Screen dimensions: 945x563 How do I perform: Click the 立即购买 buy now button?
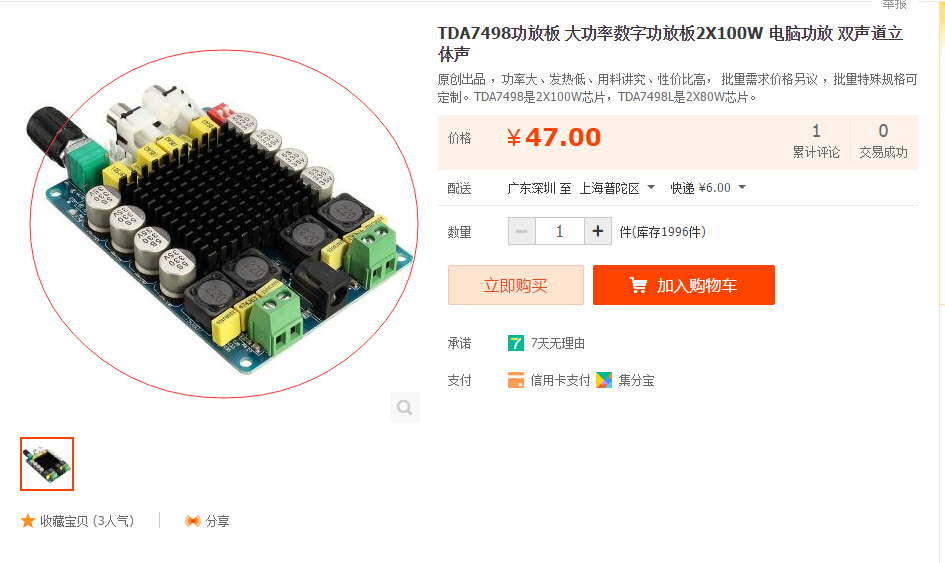516,285
